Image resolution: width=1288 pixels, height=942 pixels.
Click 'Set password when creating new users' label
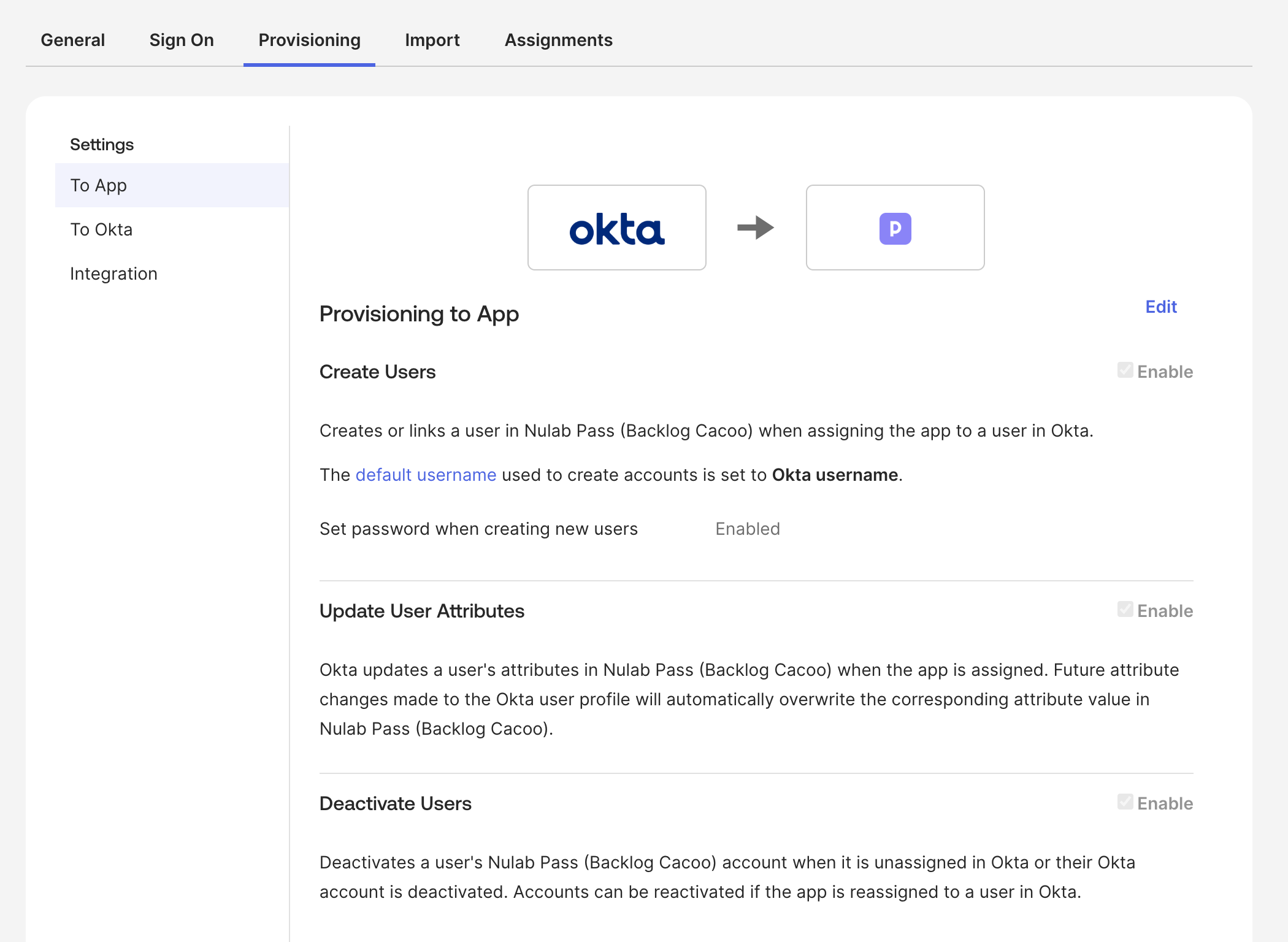pyautogui.click(x=478, y=529)
